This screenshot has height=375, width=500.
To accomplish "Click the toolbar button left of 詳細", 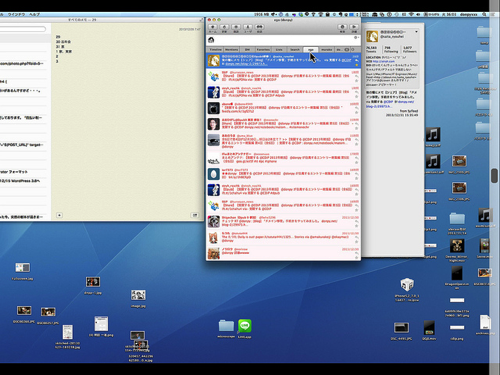I will tap(342, 27).
